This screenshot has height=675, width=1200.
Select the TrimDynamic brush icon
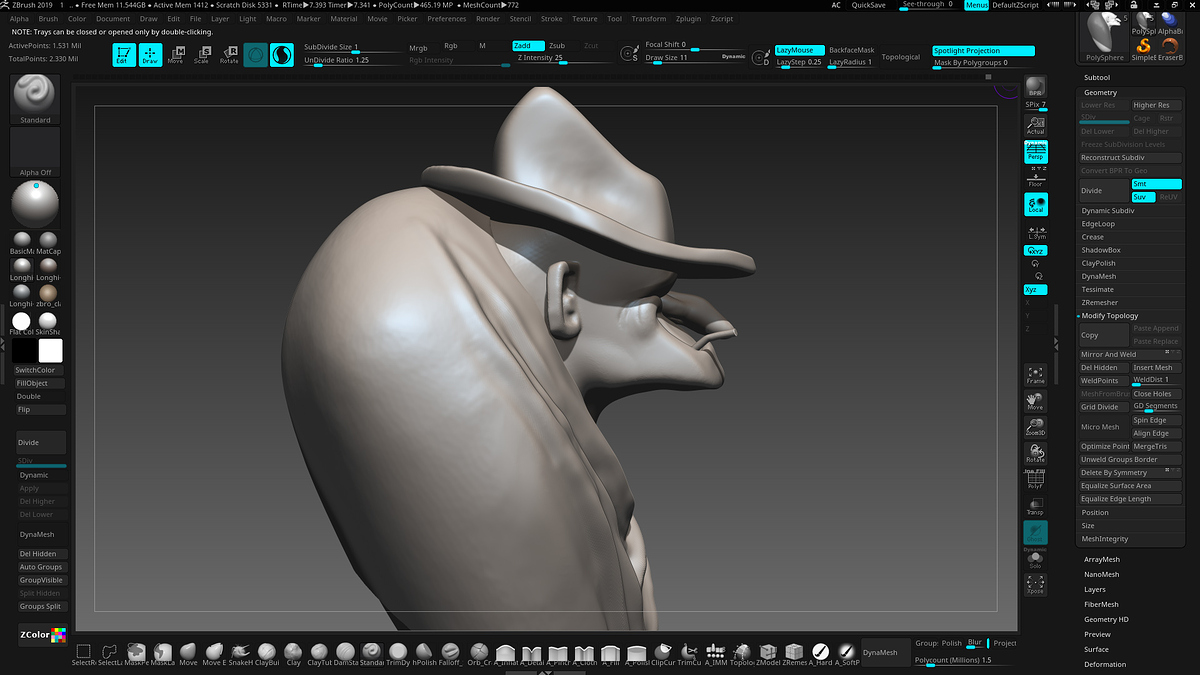click(398, 654)
